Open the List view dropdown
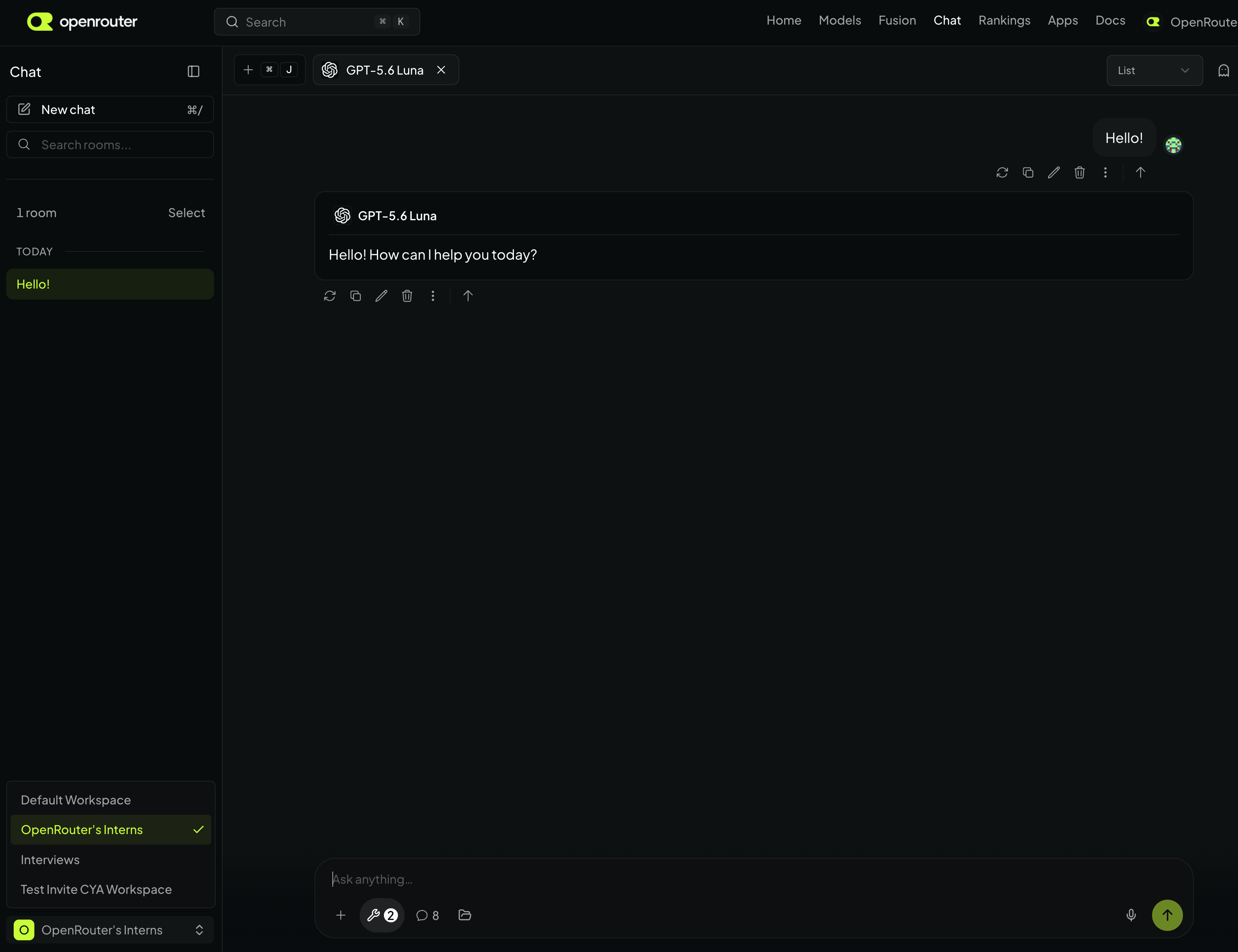This screenshot has height=952, width=1238. 1154,70
